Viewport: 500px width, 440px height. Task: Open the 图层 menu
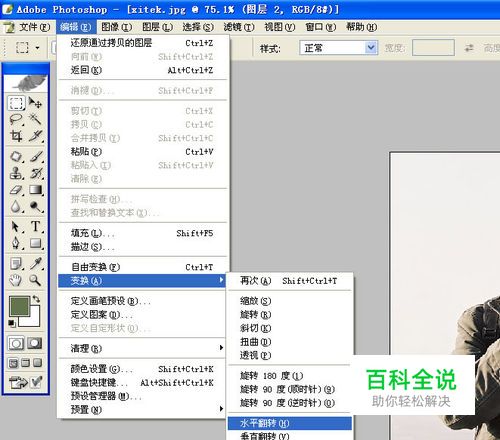157,27
